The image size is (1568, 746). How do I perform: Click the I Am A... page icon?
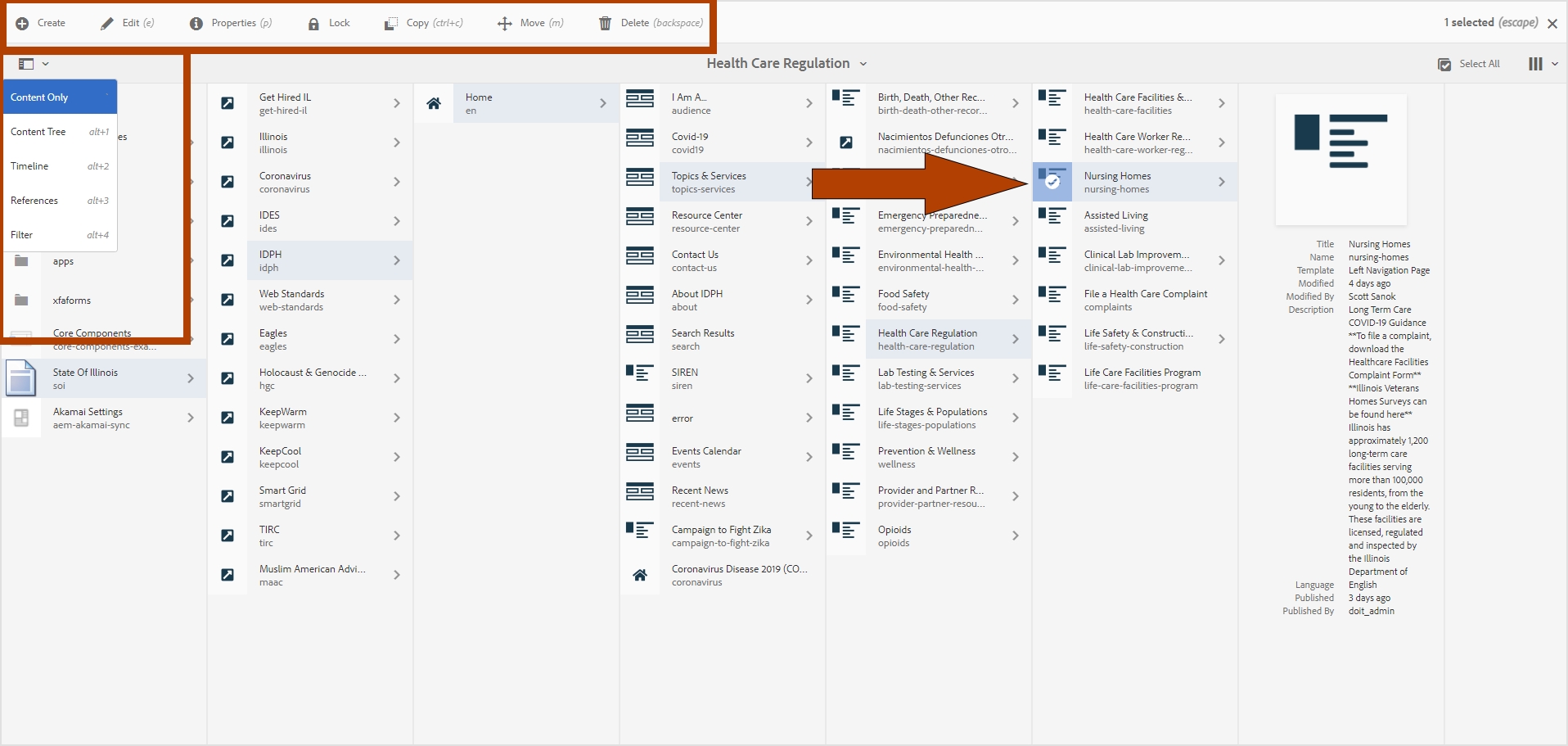(640, 98)
